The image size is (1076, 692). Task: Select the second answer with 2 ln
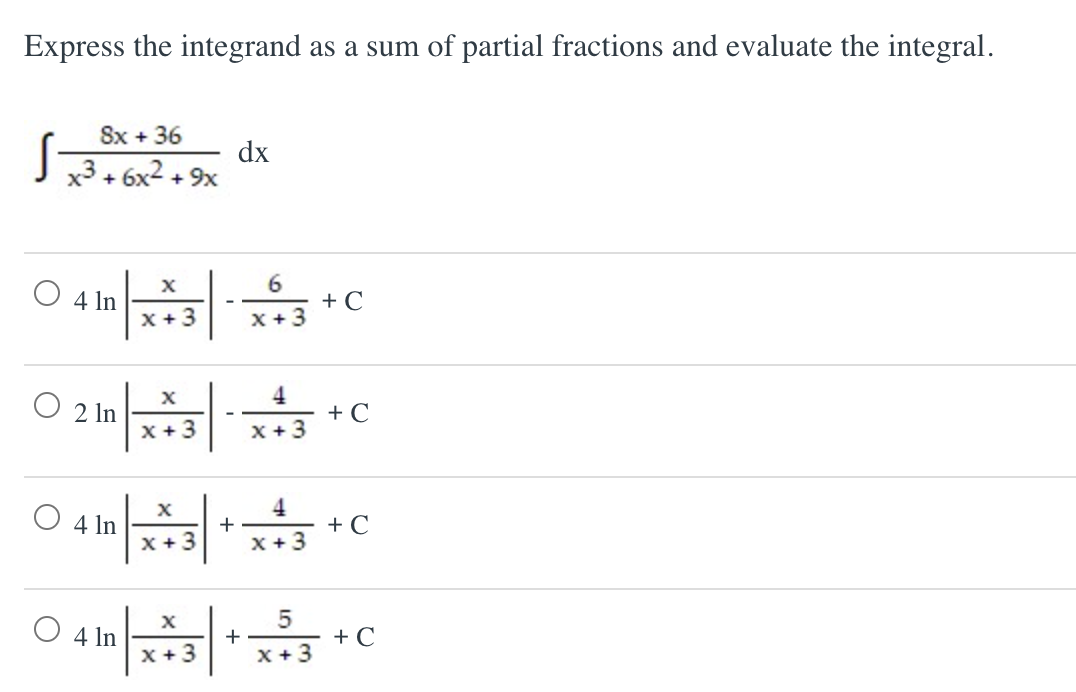pyautogui.click(x=45, y=405)
